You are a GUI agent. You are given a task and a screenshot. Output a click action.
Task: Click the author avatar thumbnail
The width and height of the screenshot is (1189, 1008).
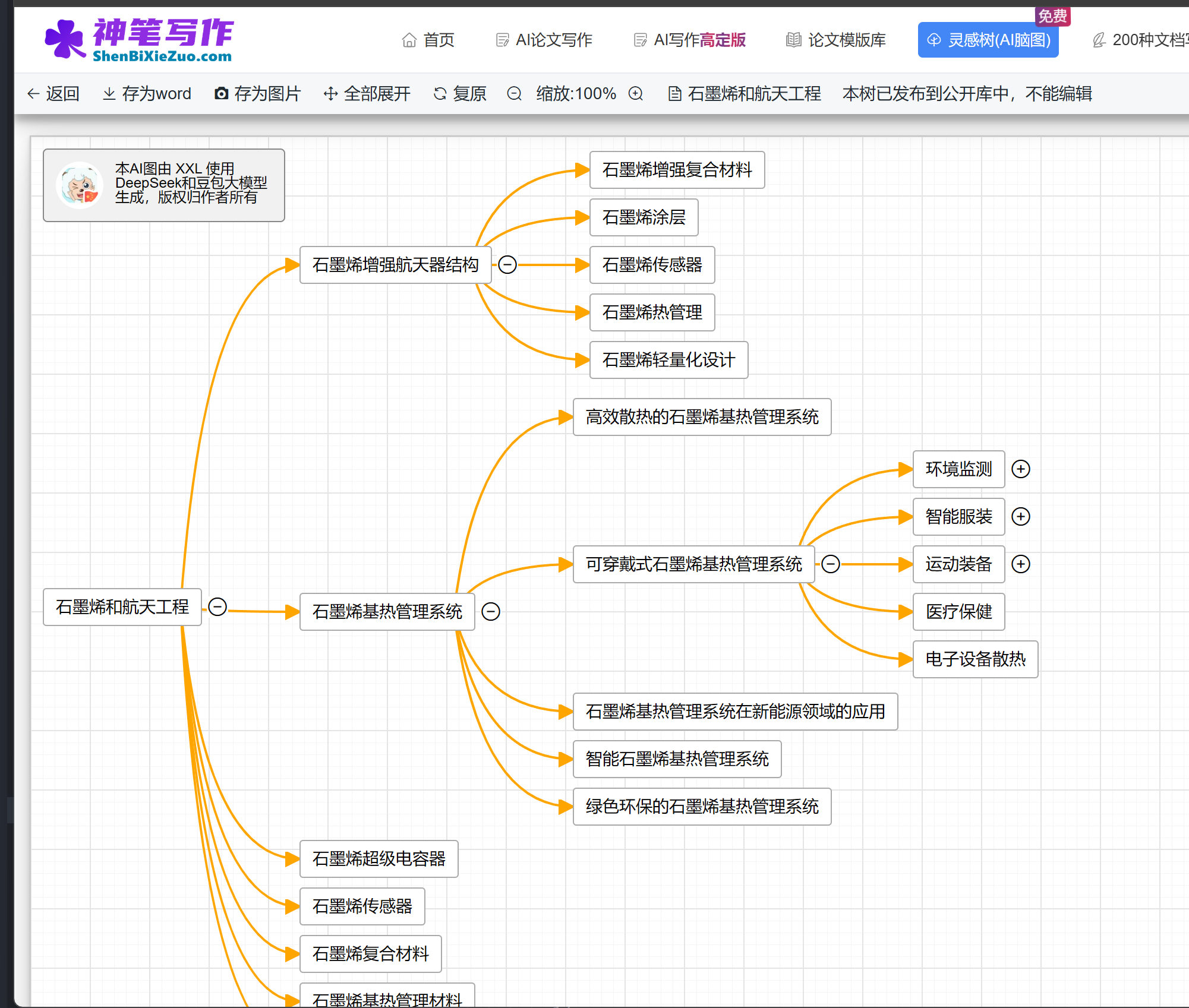pyautogui.click(x=80, y=185)
